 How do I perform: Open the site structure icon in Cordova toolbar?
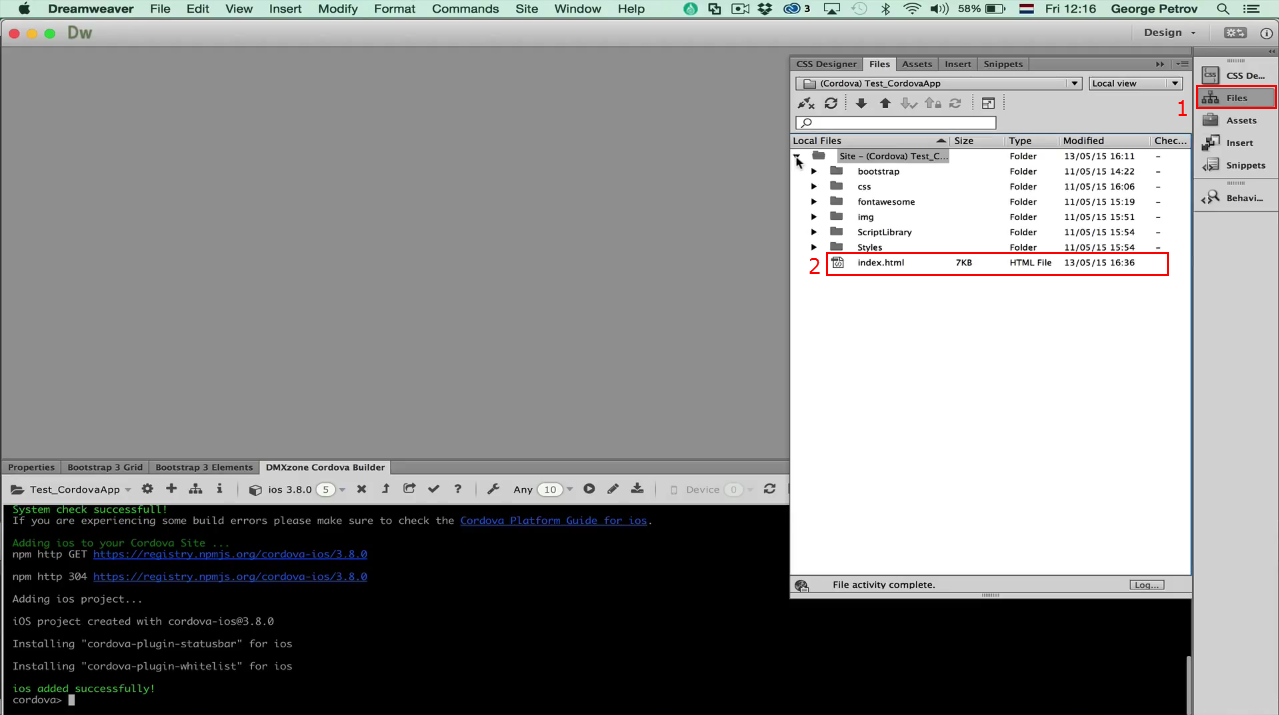(195, 489)
